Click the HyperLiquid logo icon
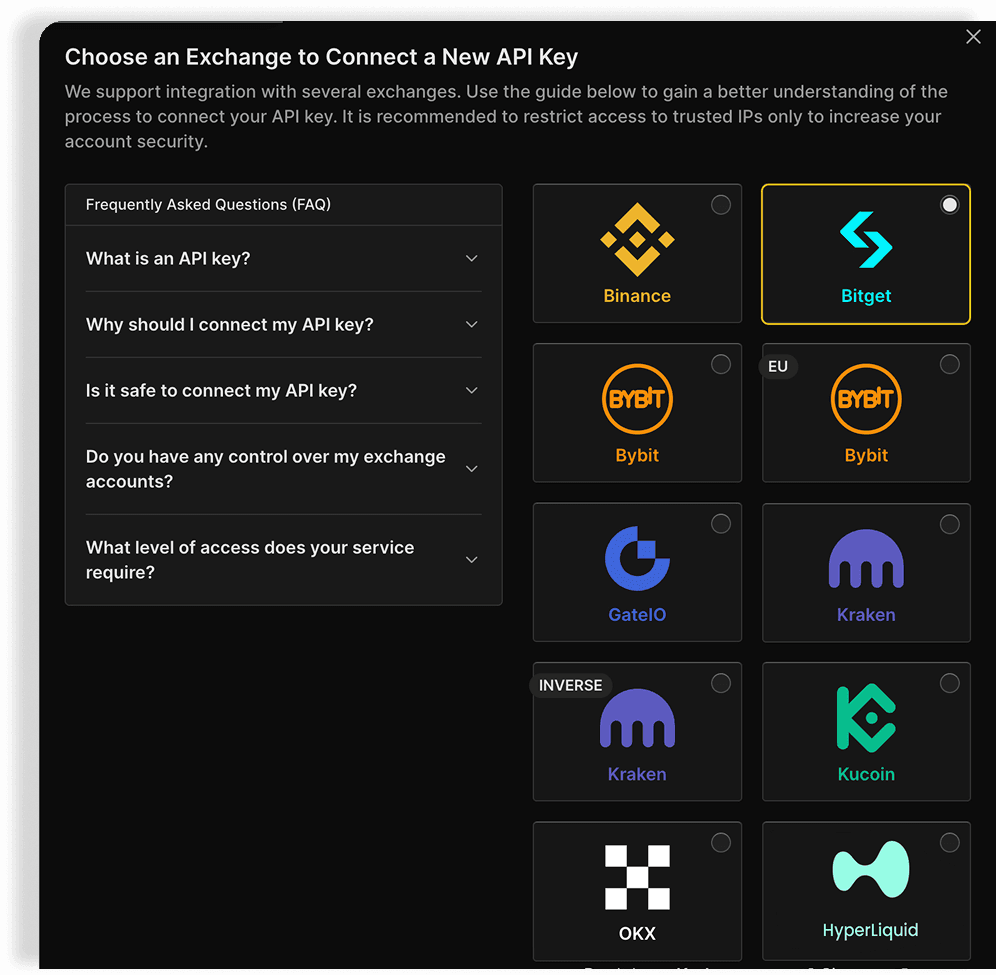Image resolution: width=996 pixels, height=975 pixels. (870, 869)
